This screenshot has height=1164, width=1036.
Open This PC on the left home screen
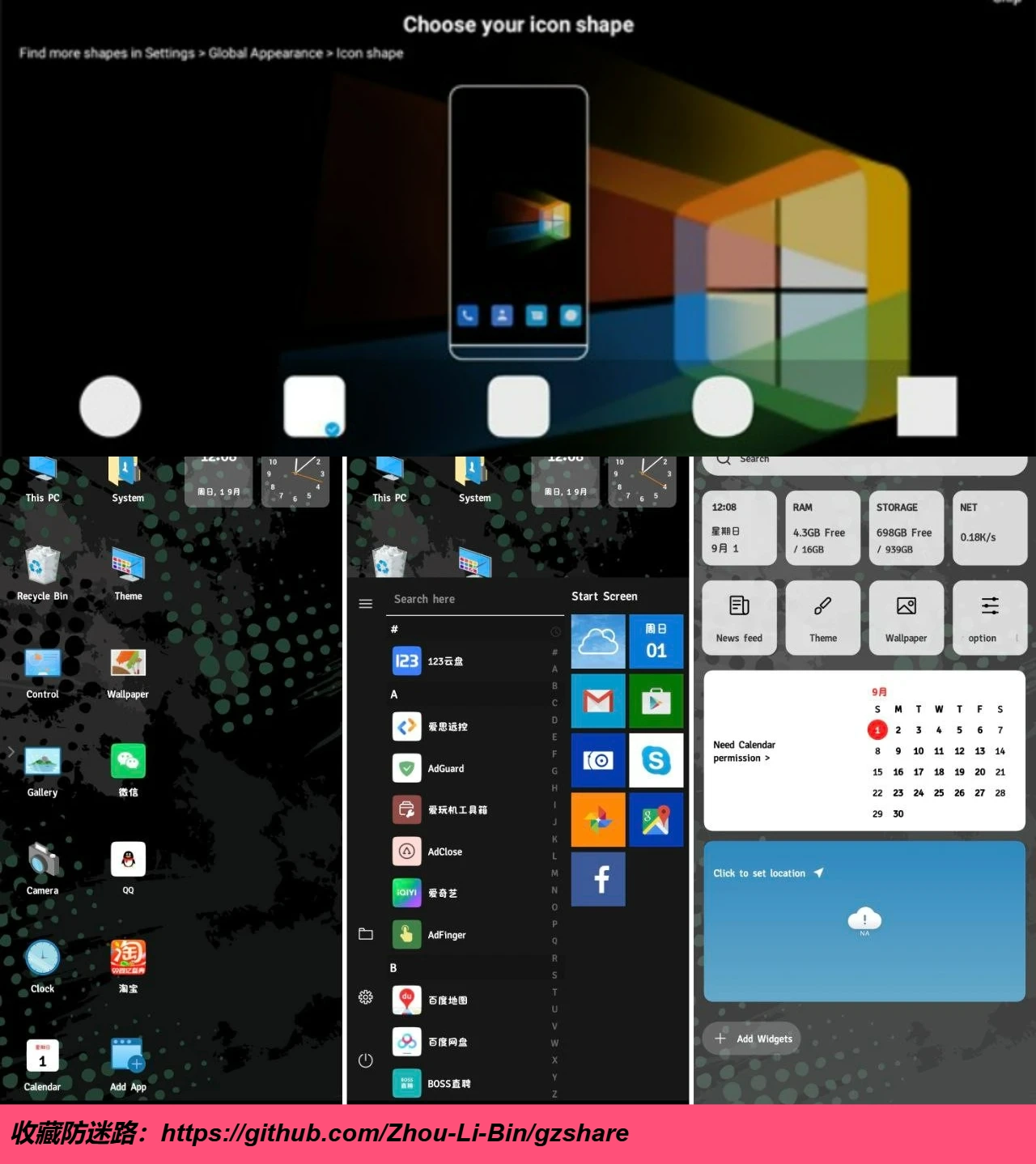coord(42,481)
